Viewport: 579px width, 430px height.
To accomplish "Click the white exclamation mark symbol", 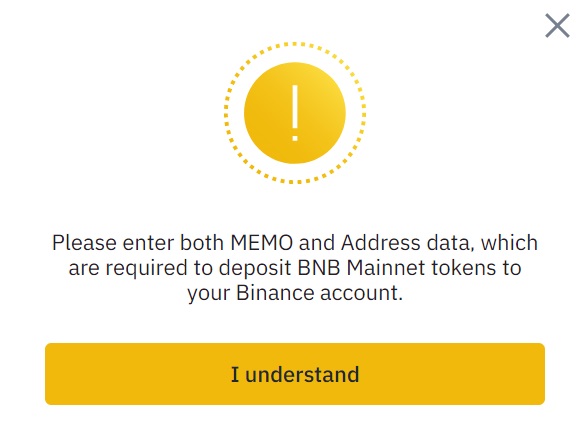I will click(x=295, y=113).
